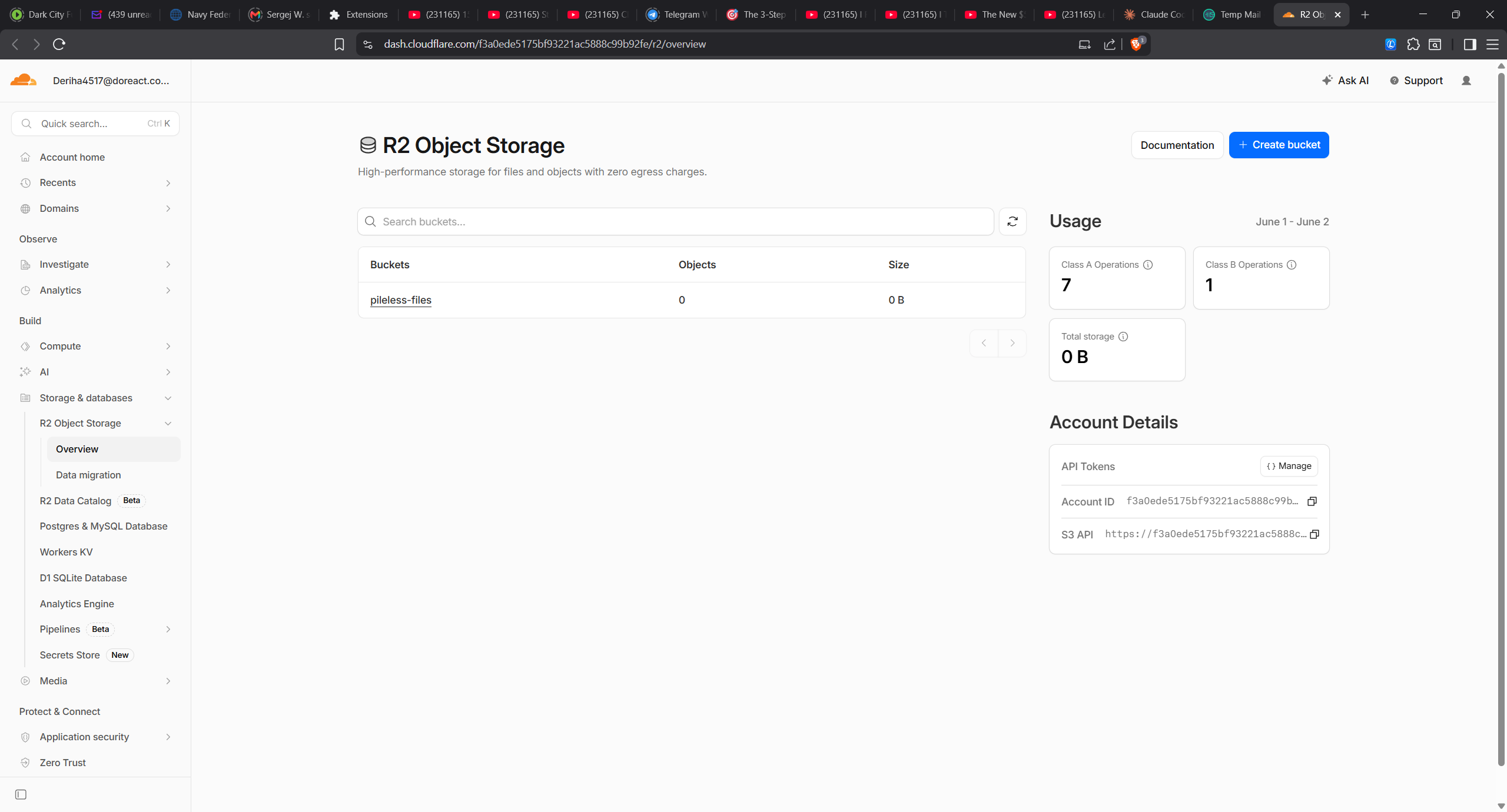Viewport: 1507px width, 812px height.
Task: Reload the page in the browser
Action: coord(59,44)
